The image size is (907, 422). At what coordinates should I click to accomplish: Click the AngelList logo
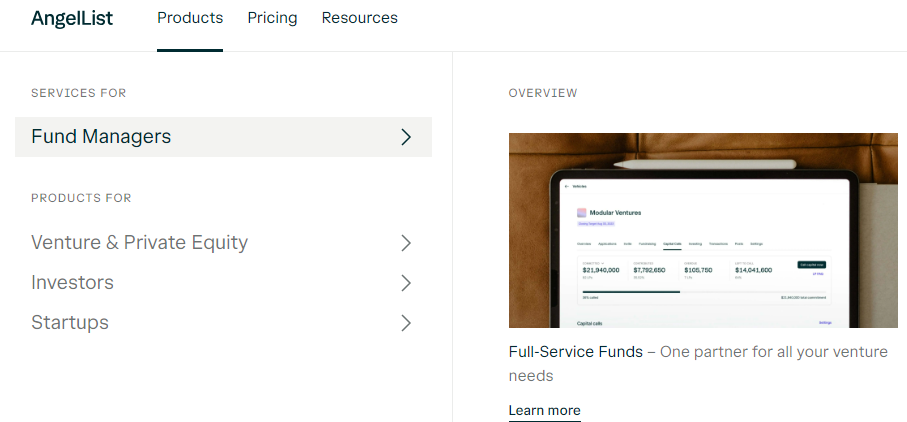[x=71, y=18]
